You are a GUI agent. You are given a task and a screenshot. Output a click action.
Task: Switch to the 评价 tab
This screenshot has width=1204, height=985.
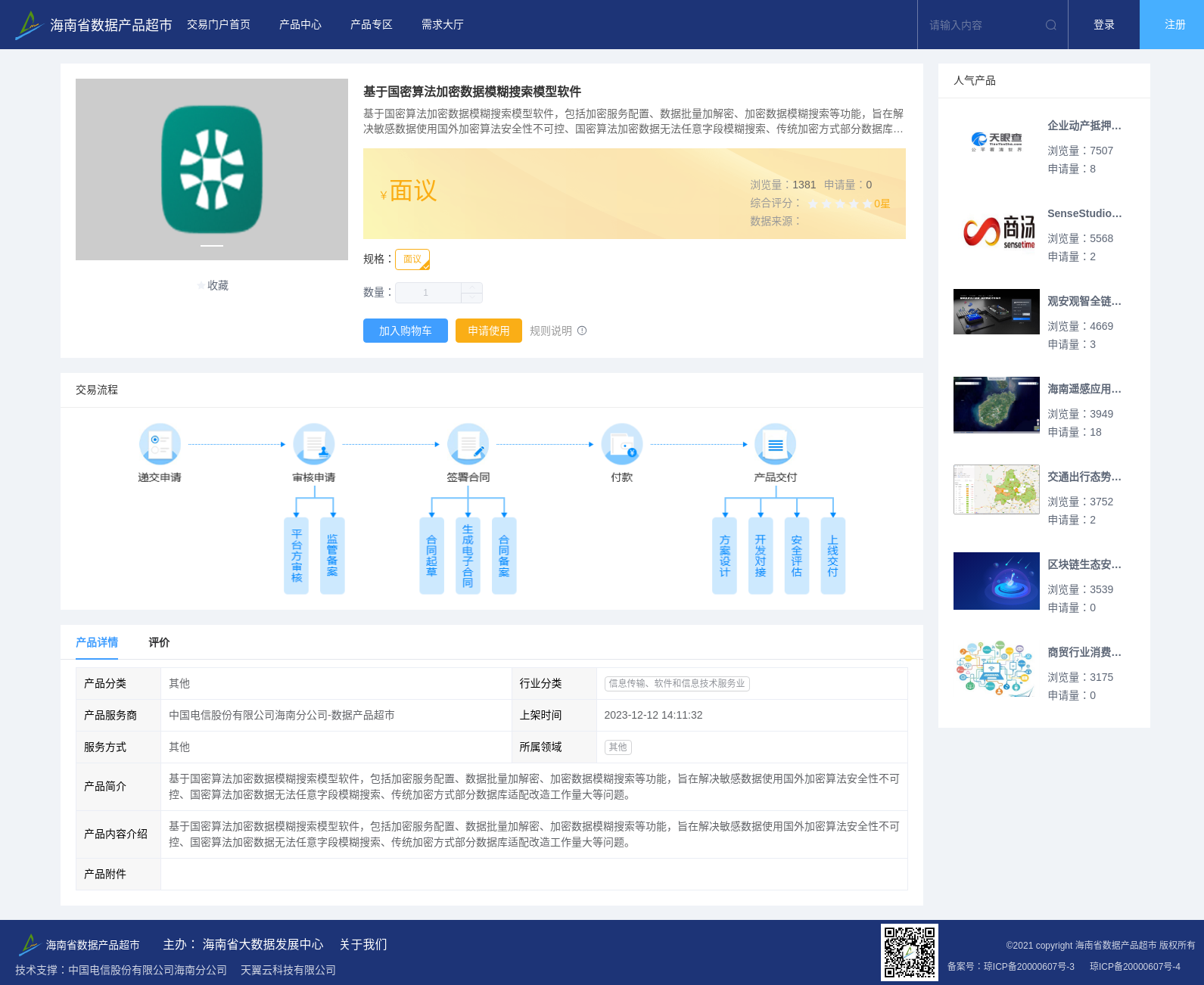159,642
